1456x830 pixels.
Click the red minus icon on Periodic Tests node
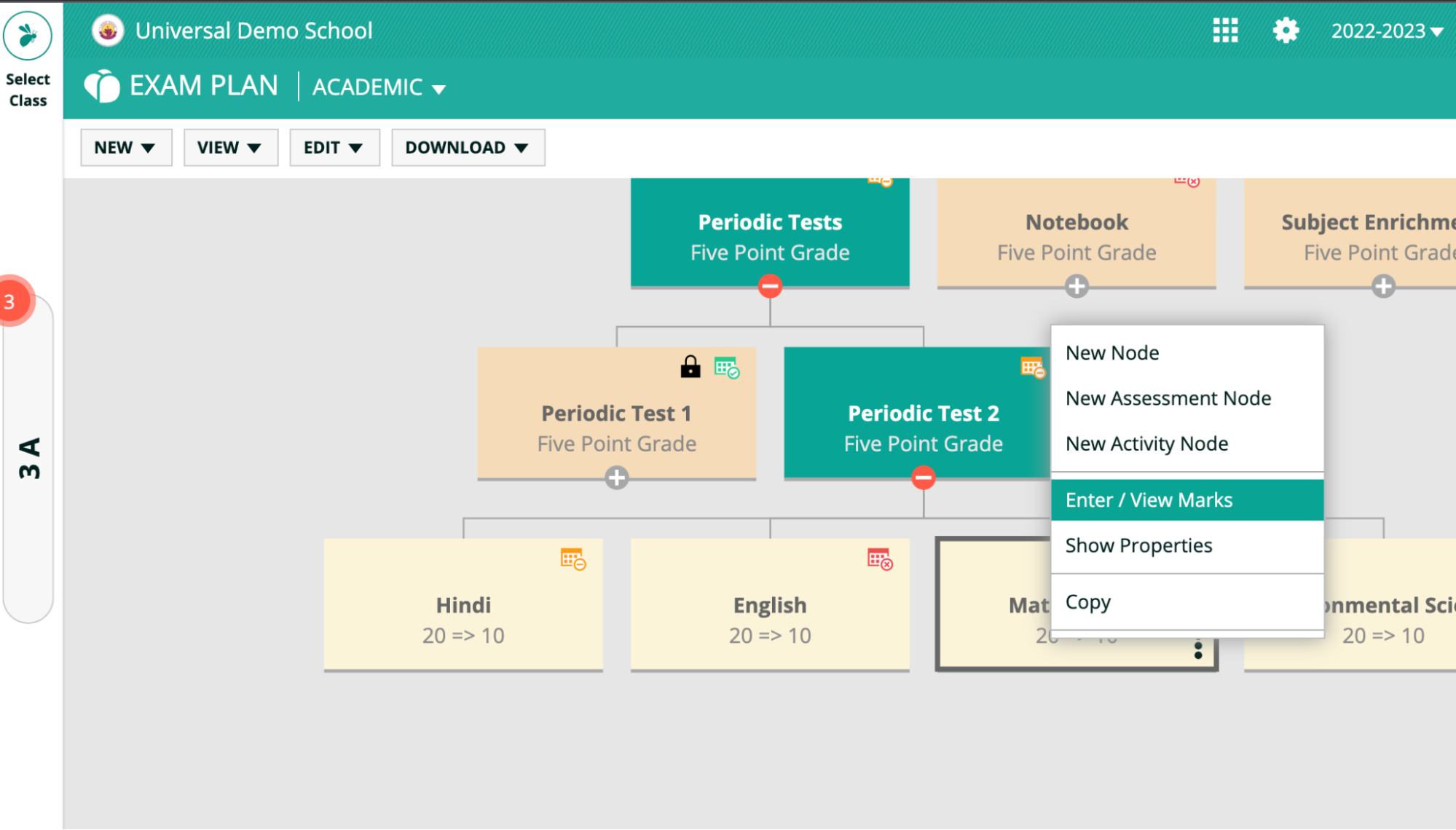tap(769, 288)
